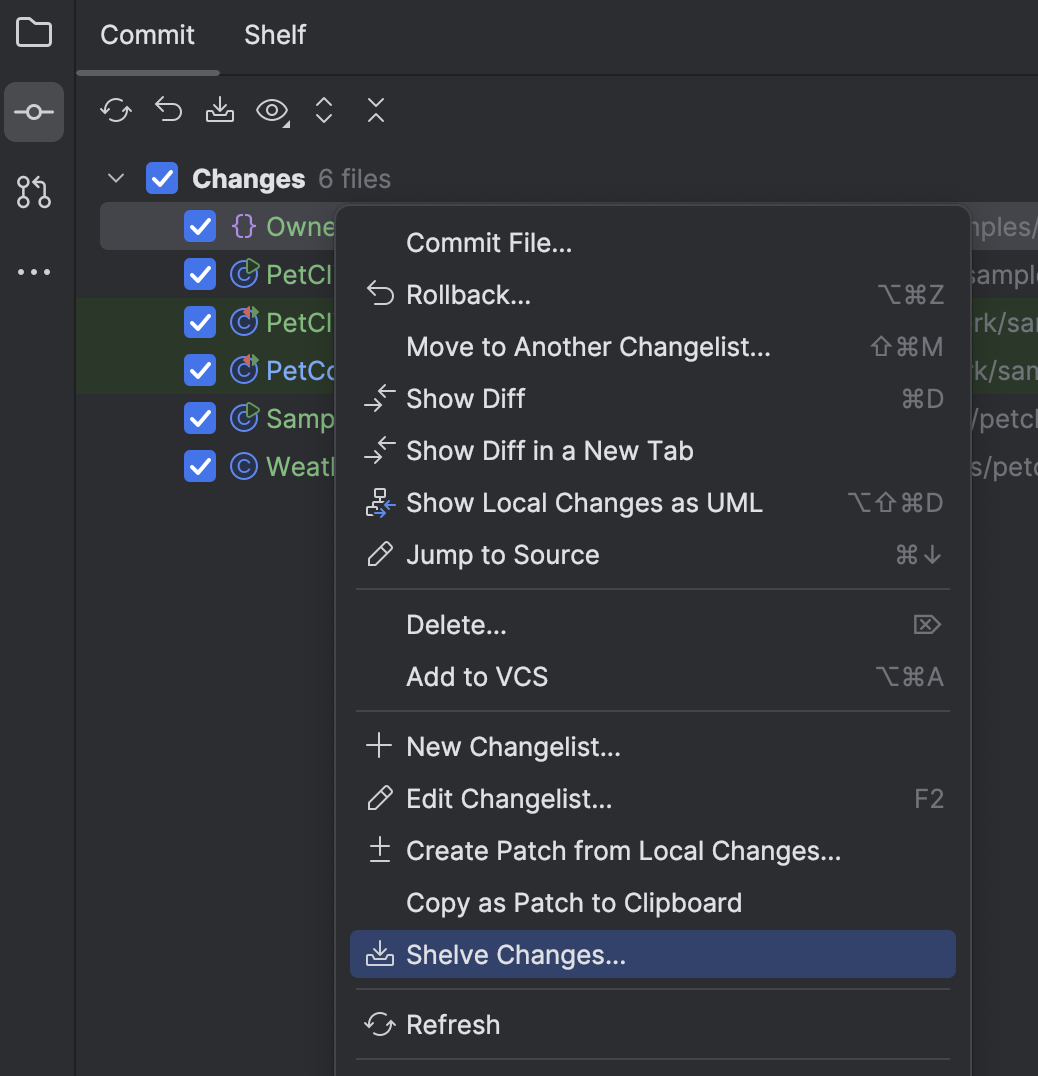Collapse all nodes via toolbar icon
1038x1076 pixels.
pyautogui.click(x=375, y=111)
